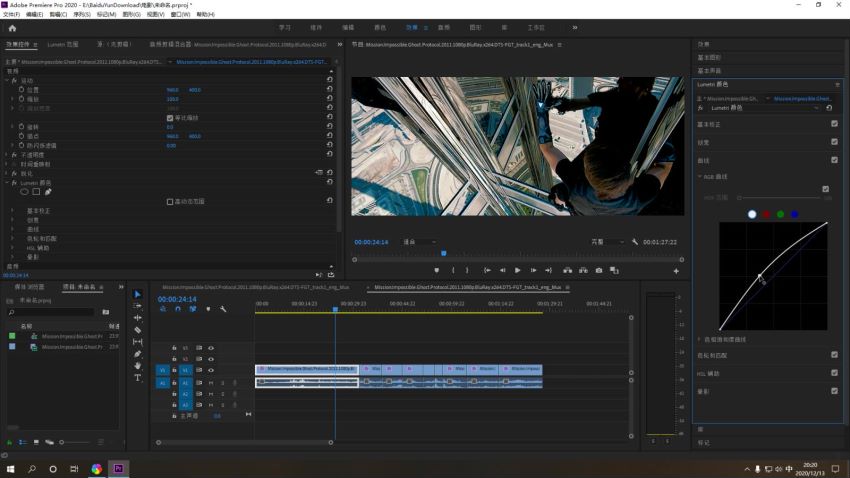The image size is (850, 478).
Task: Open playback resolution dropdown
Action: 607,242
